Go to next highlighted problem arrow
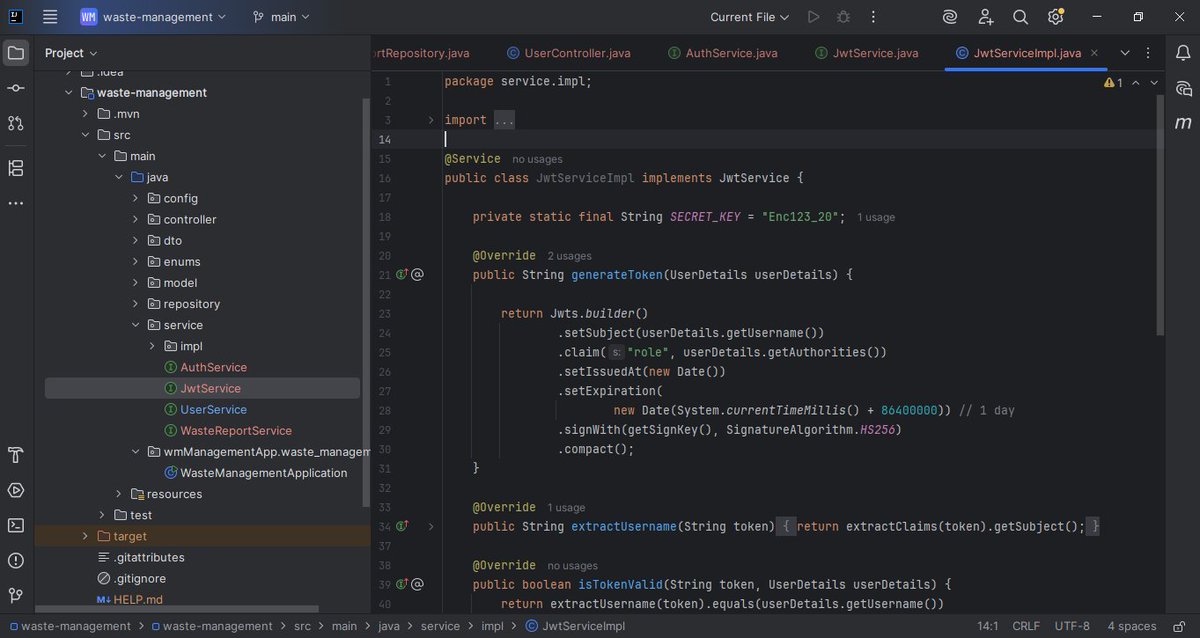Image resolution: width=1200 pixels, height=638 pixels. (1154, 83)
